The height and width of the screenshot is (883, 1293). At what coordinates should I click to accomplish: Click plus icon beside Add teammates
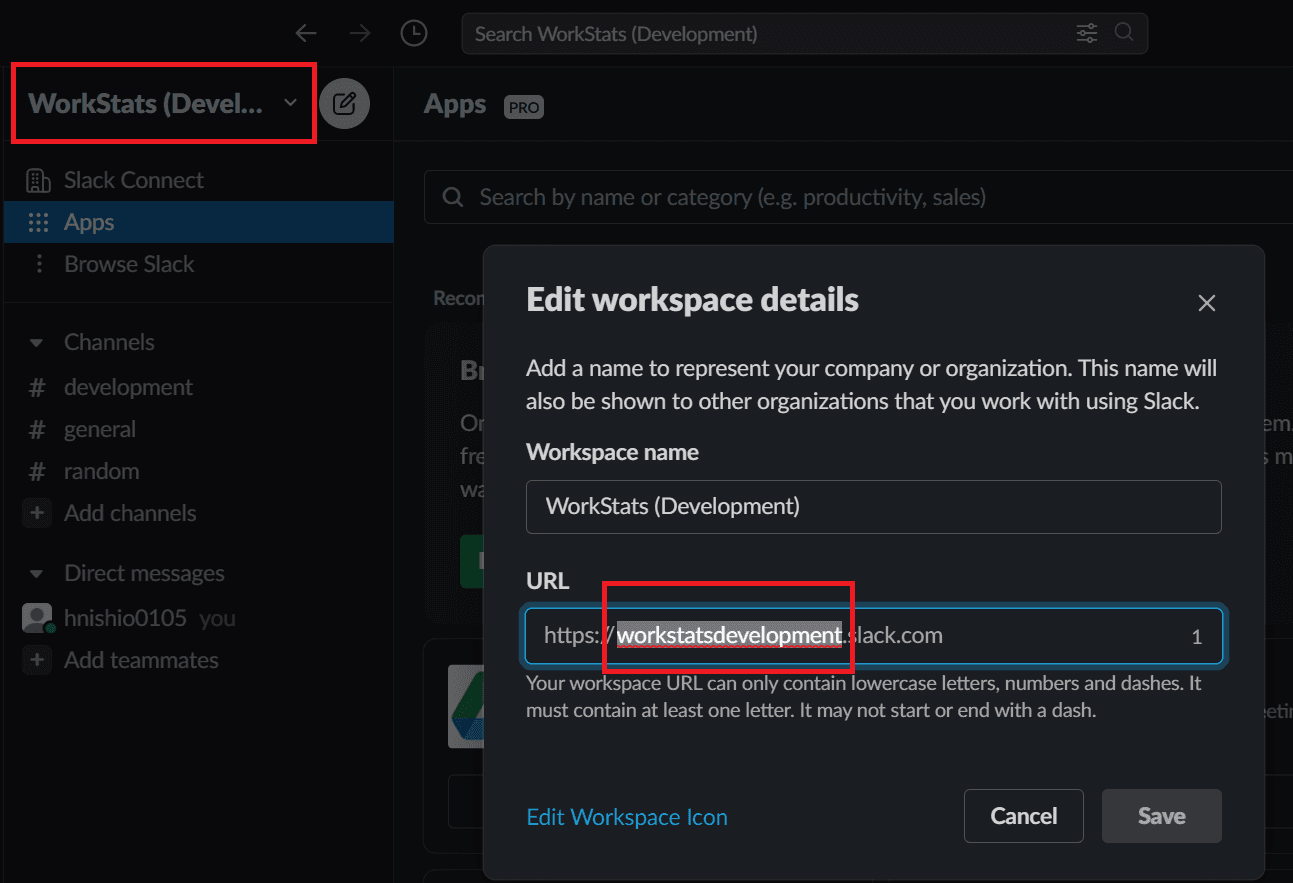pos(37,660)
